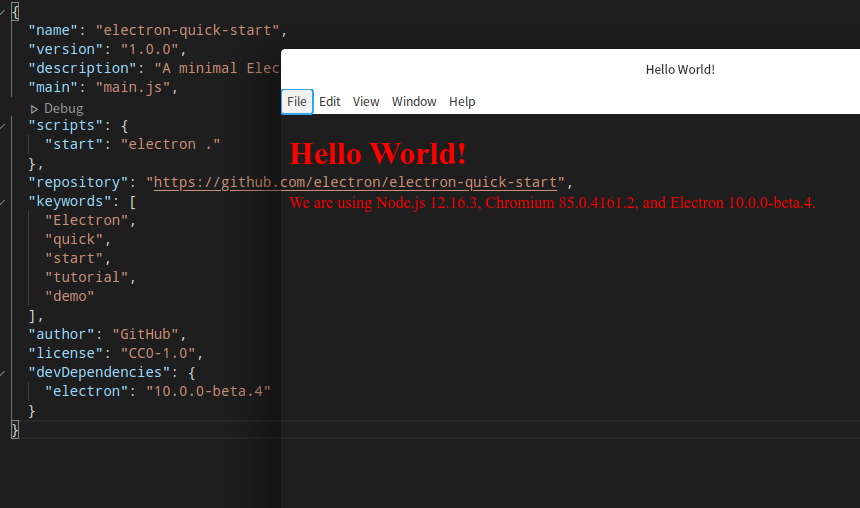Image resolution: width=860 pixels, height=508 pixels.
Task: Click the Debug play triangle icon
Action: coord(34,109)
